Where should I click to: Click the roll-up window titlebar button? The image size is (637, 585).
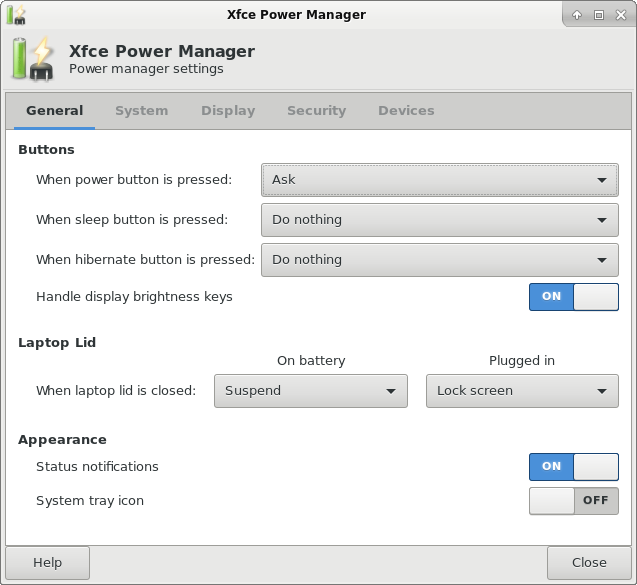[577, 15]
